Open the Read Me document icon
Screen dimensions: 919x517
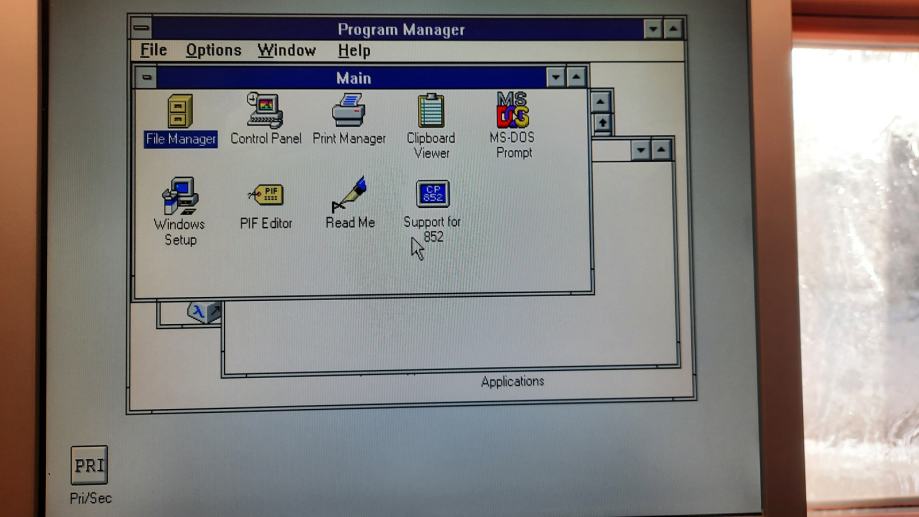coord(349,195)
